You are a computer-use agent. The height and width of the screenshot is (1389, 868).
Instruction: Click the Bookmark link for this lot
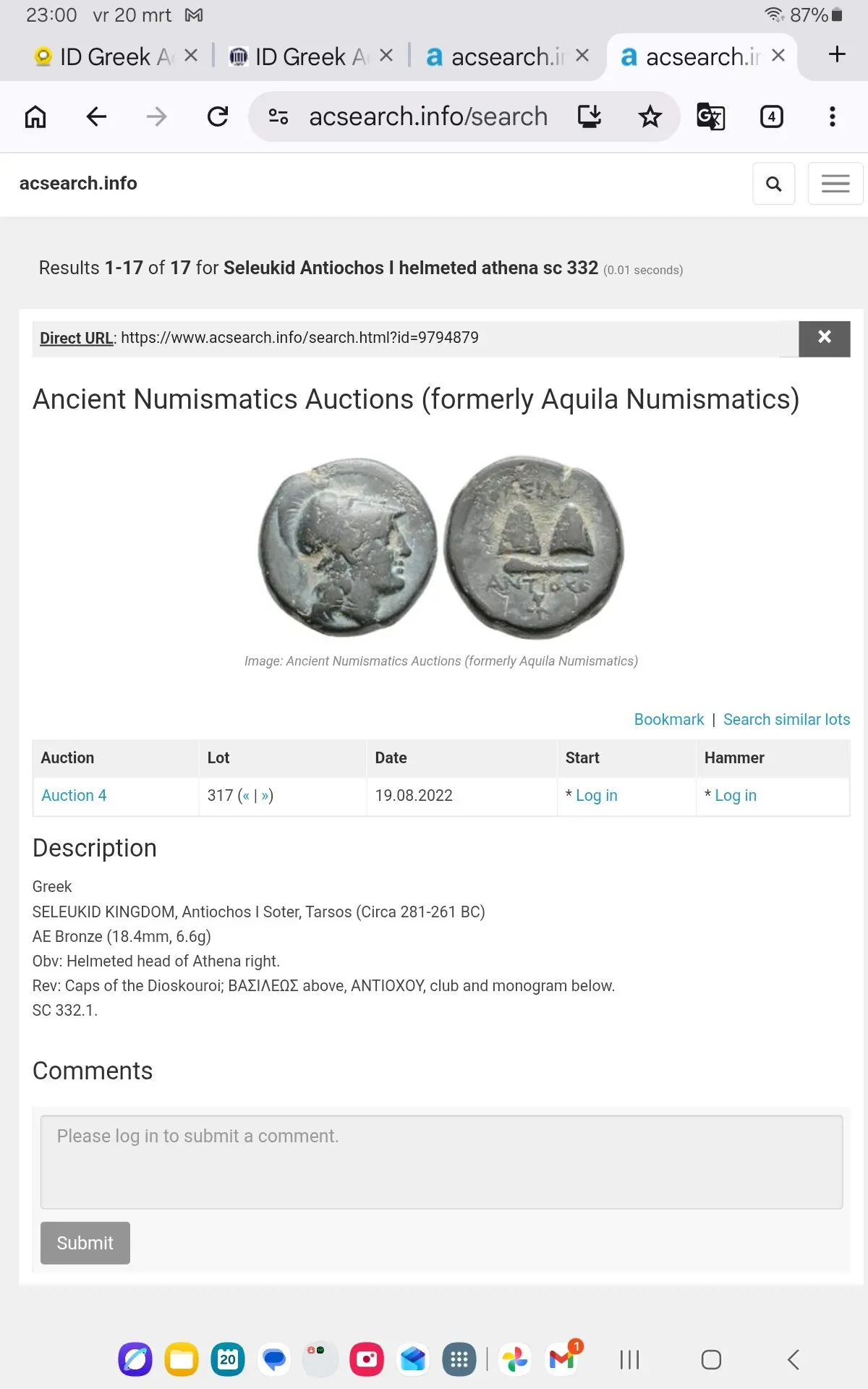point(668,719)
